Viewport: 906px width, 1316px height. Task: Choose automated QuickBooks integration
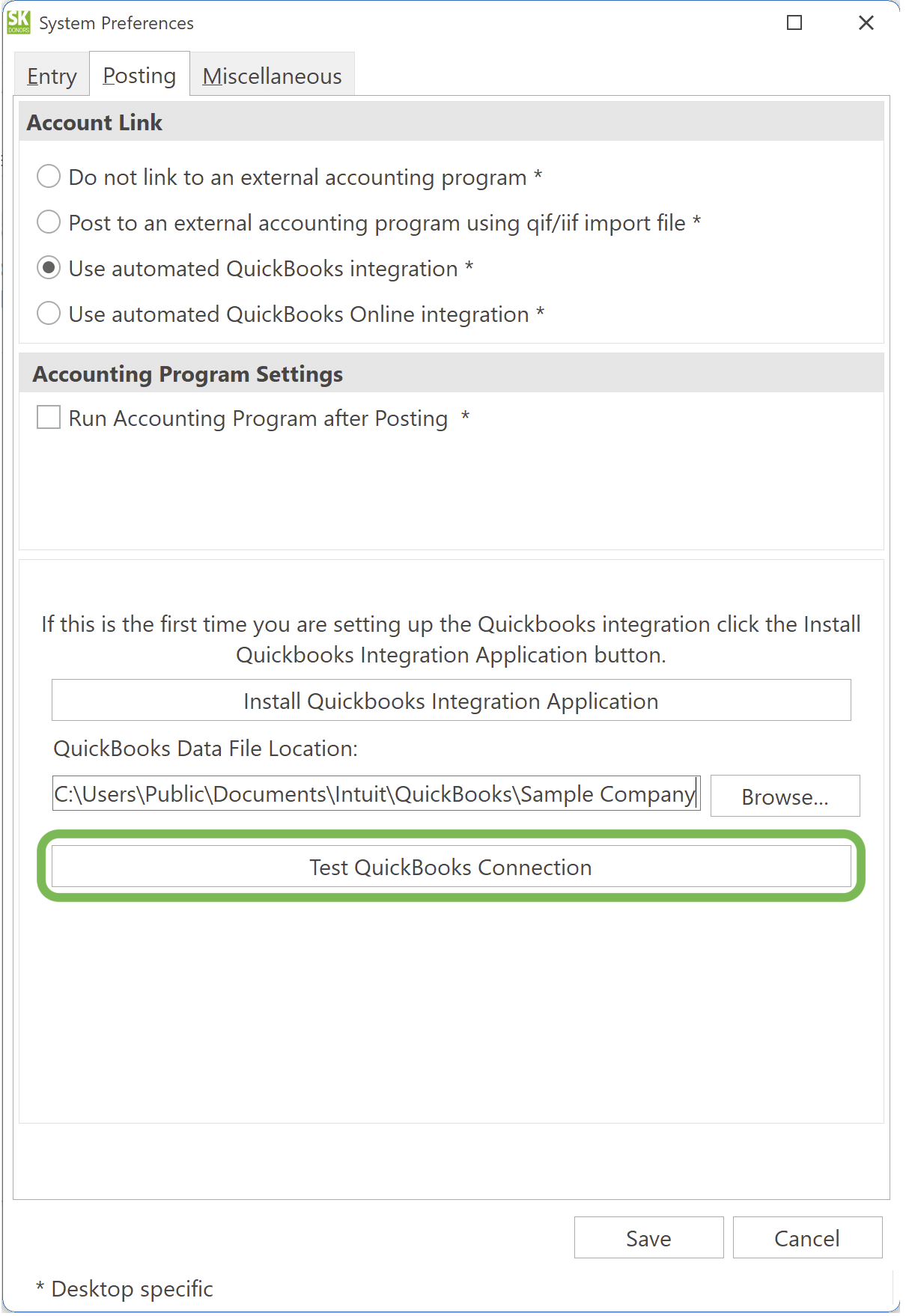[x=48, y=267]
